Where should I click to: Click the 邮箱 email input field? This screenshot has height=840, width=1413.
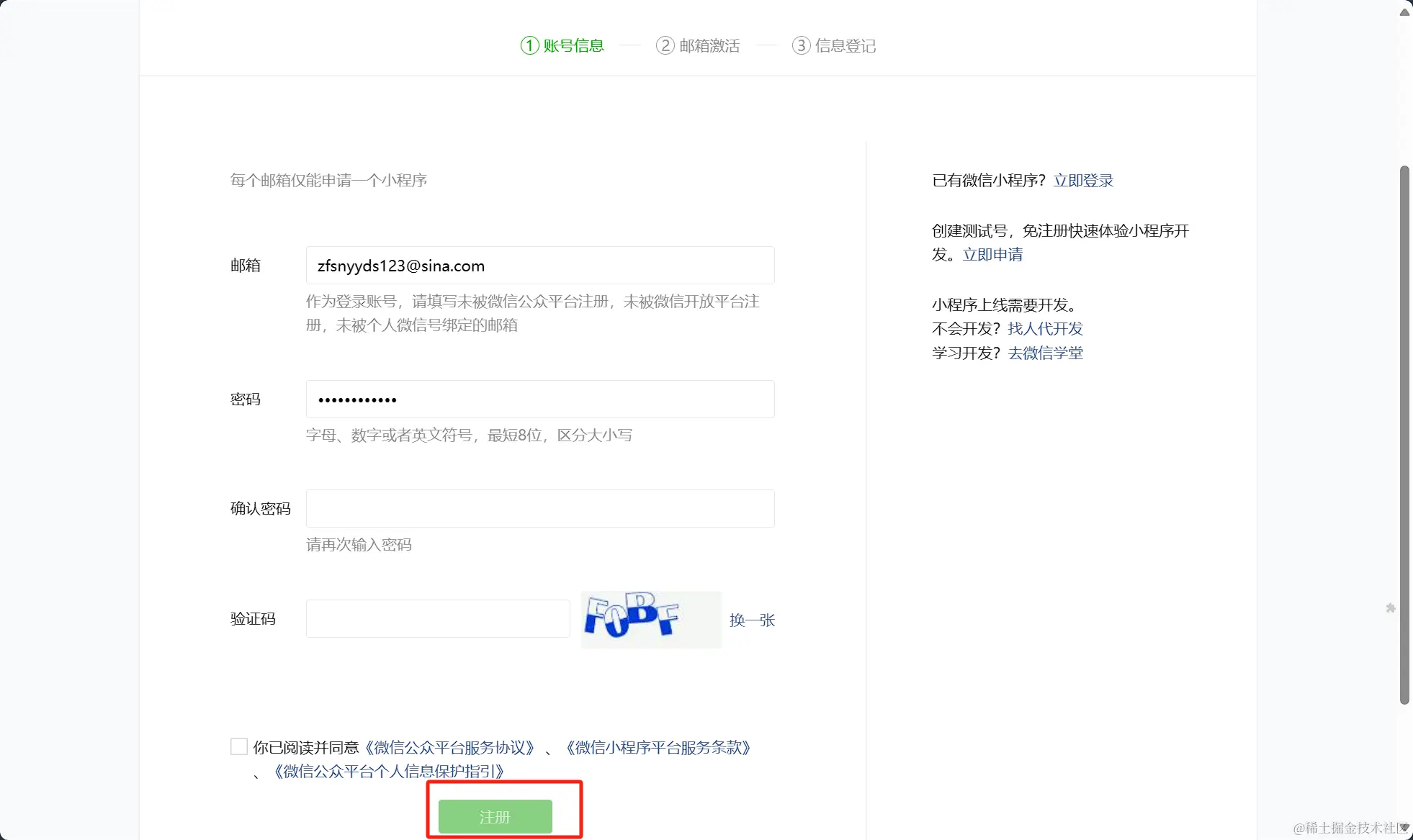click(x=539, y=266)
